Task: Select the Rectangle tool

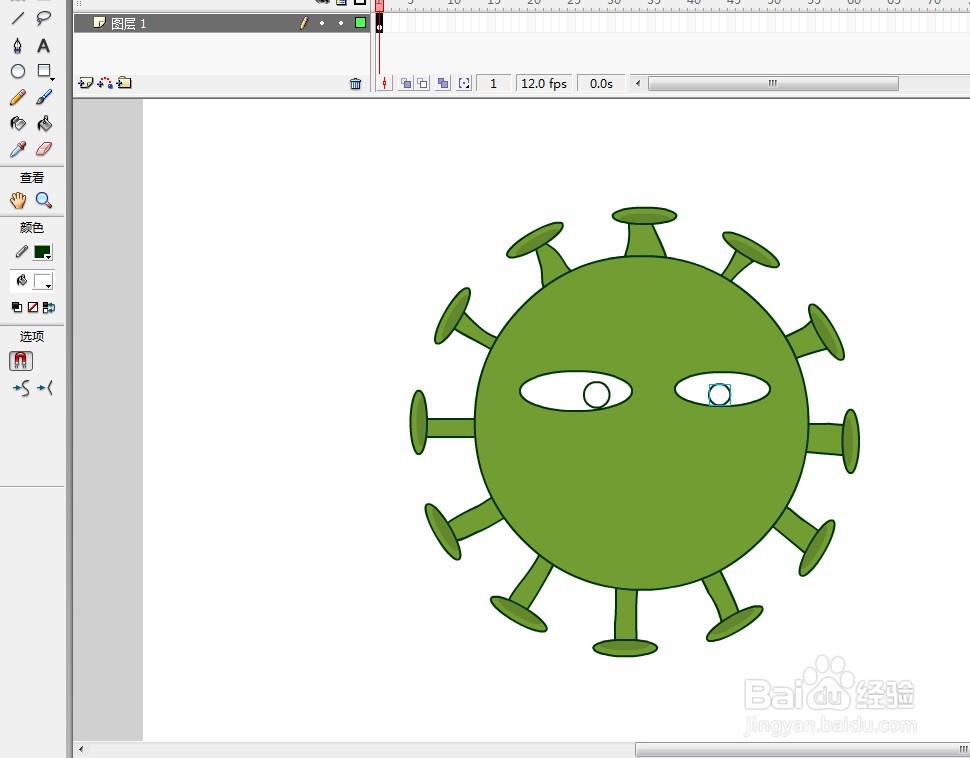Action: coord(43,71)
